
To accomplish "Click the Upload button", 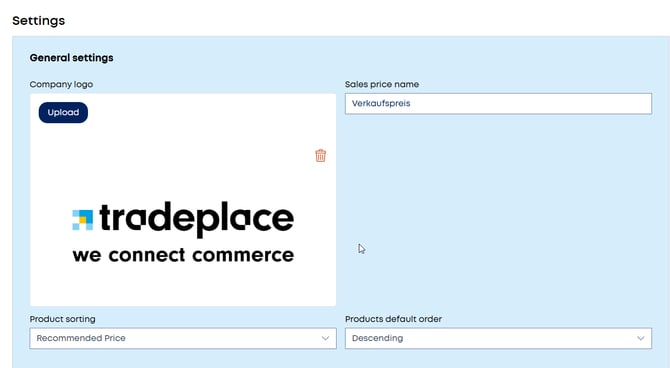I will click(x=63, y=112).
